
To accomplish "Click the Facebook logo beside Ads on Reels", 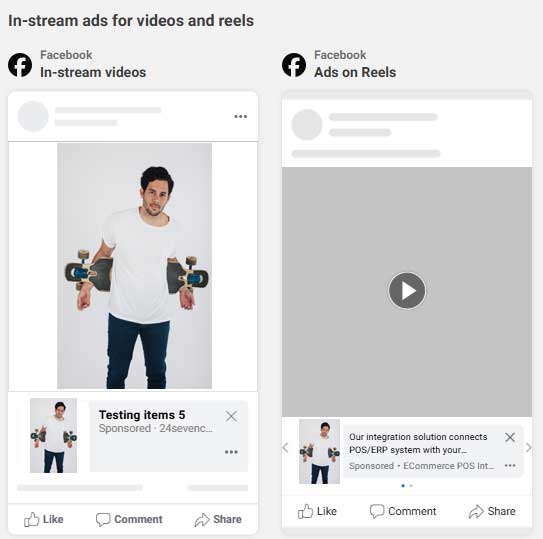I will coord(294,65).
